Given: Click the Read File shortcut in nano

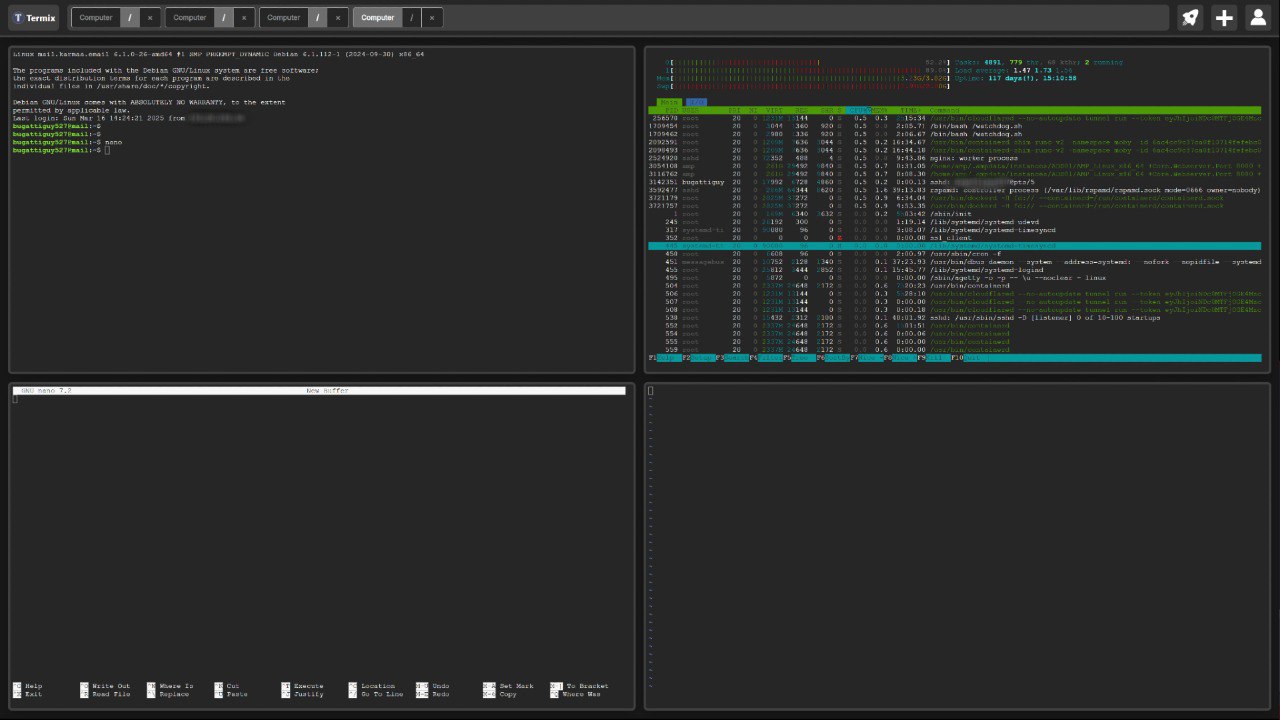Looking at the screenshot, I should [x=105, y=694].
